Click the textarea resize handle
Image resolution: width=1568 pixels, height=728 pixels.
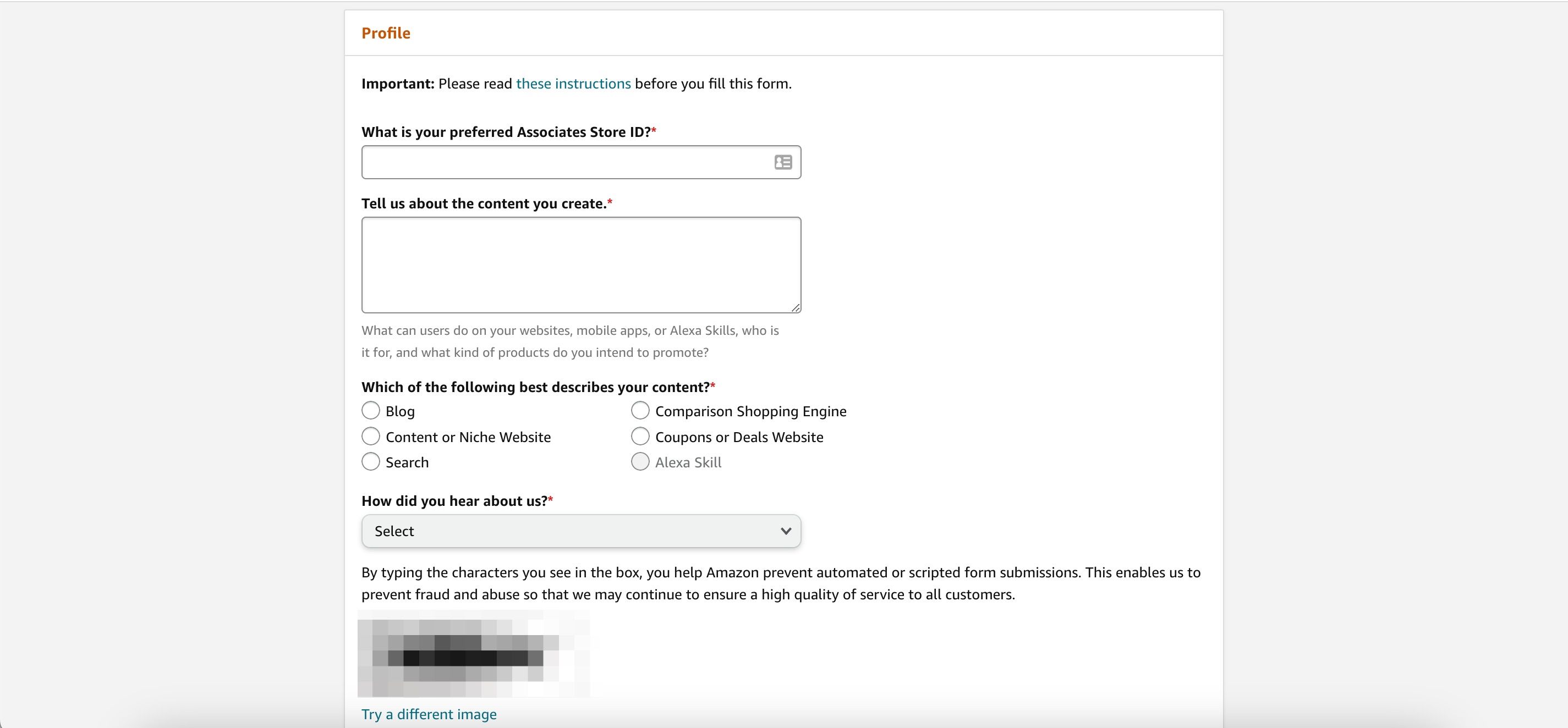click(795, 309)
